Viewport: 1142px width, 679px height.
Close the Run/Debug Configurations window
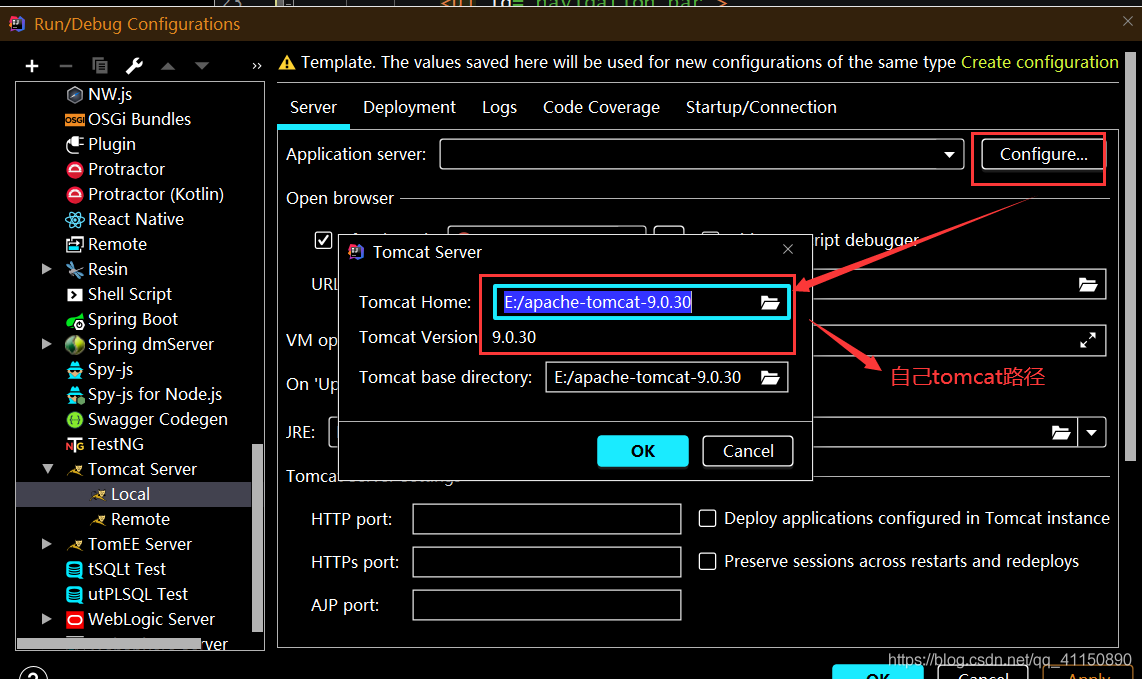1127,21
